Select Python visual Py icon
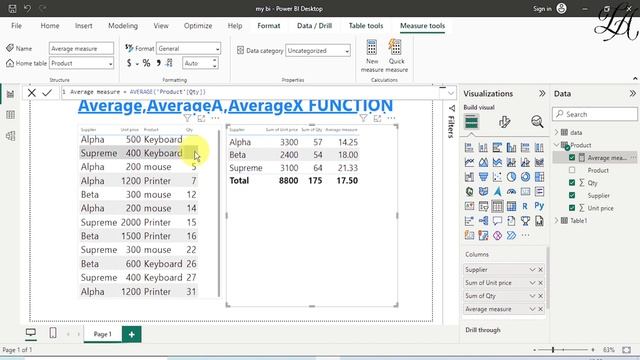The image size is (640, 360). [x=539, y=206]
